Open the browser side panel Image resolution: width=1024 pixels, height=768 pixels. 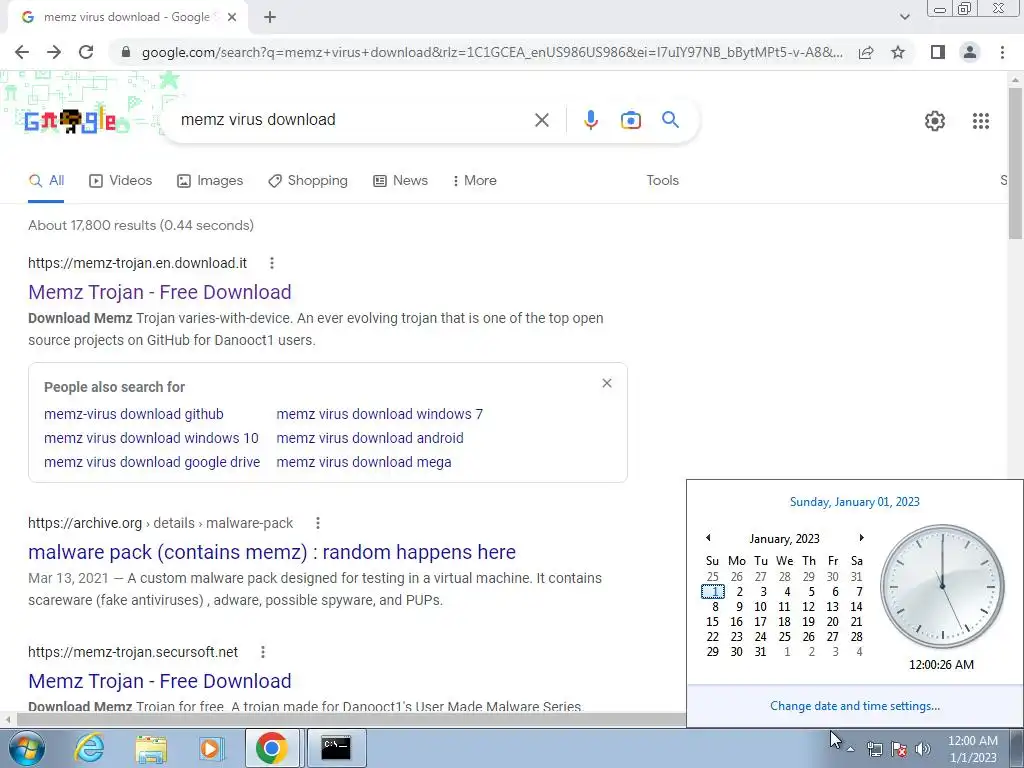938,52
